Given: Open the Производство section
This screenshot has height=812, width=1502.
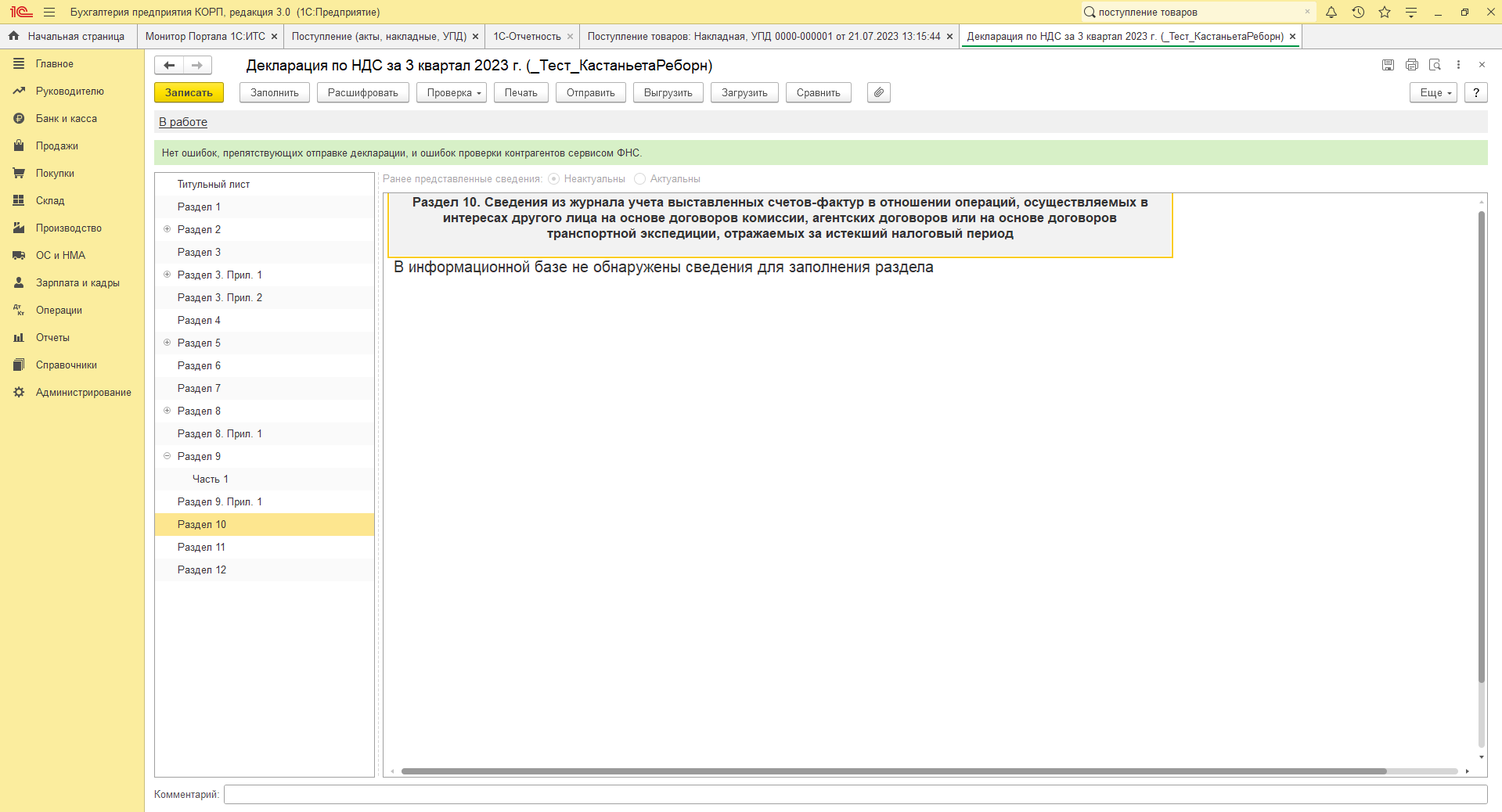Looking at the screenshot, I should 72,228.
